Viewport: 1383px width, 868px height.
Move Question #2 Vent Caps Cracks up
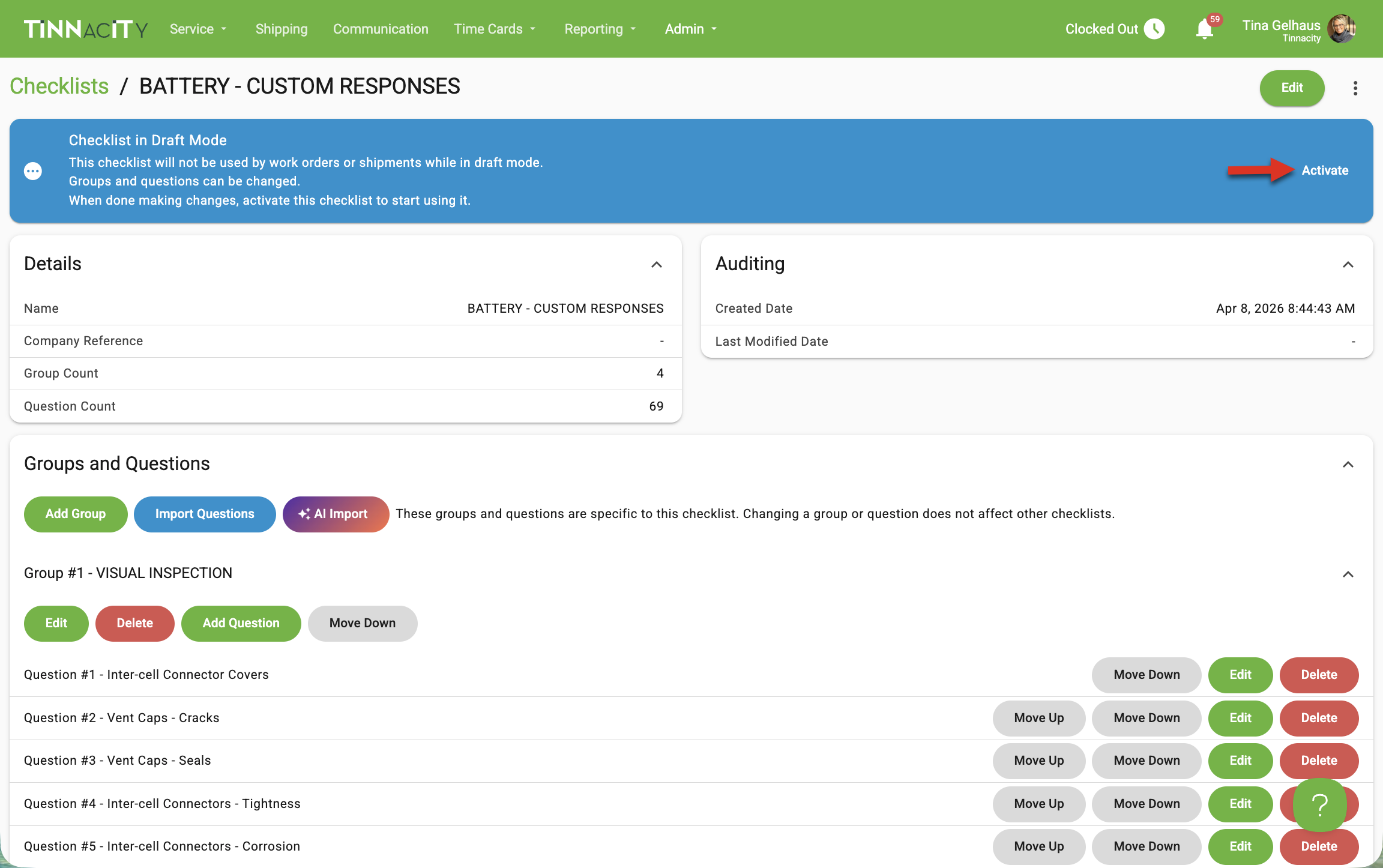(1038, 718)
